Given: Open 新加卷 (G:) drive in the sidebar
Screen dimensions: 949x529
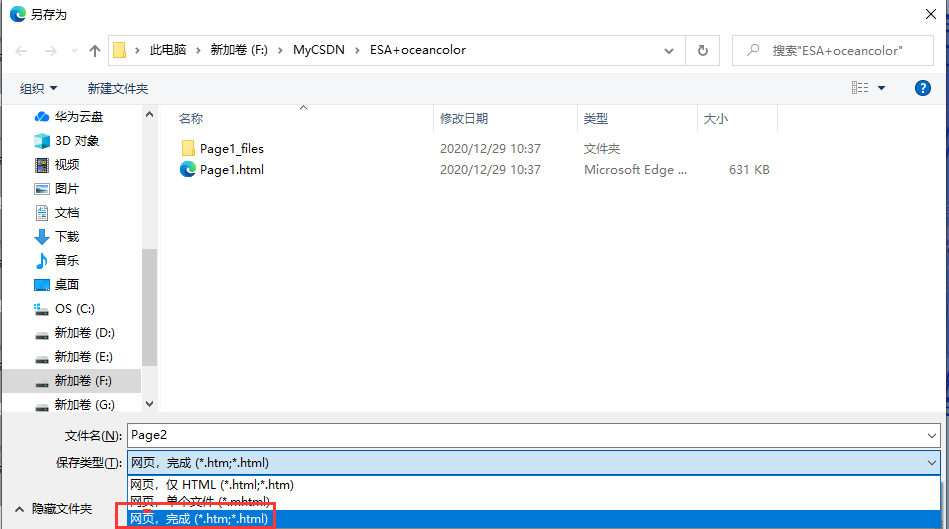Looking at the screenshot, I should [x=84, y=404].
